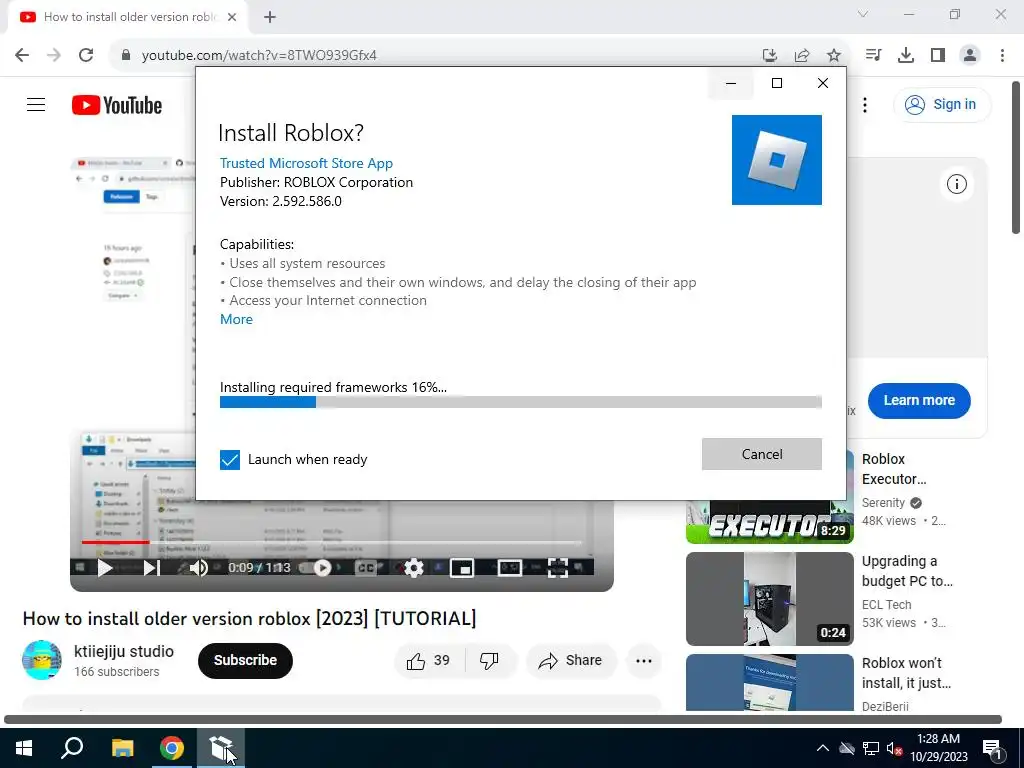This screenshot has width=1024, height=768.
Task: Click the page vertical scrollbar
Action: [1016, 157]
